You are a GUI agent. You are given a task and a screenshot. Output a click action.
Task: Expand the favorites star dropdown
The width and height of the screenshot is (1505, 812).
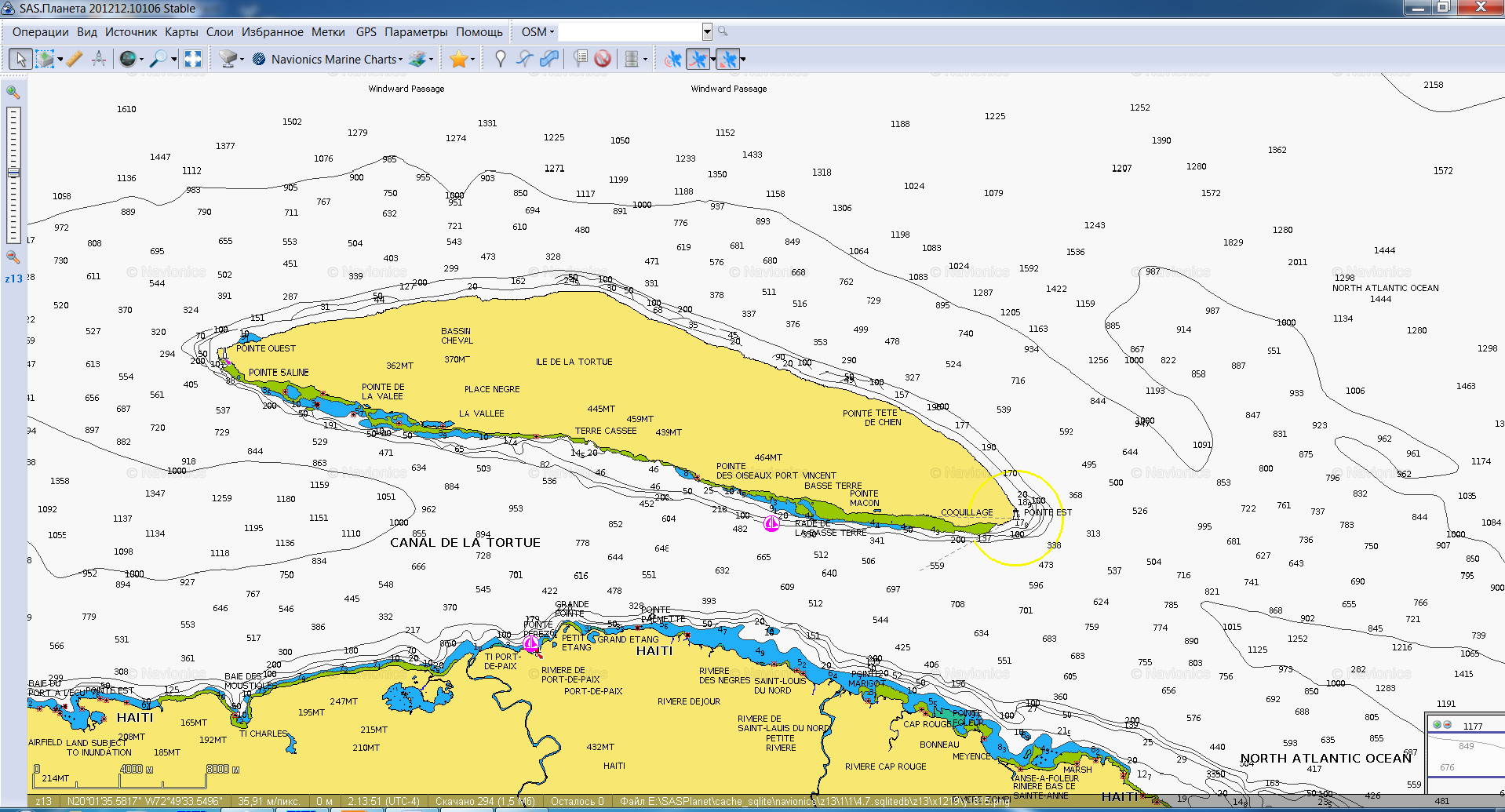tap(472, 59)
